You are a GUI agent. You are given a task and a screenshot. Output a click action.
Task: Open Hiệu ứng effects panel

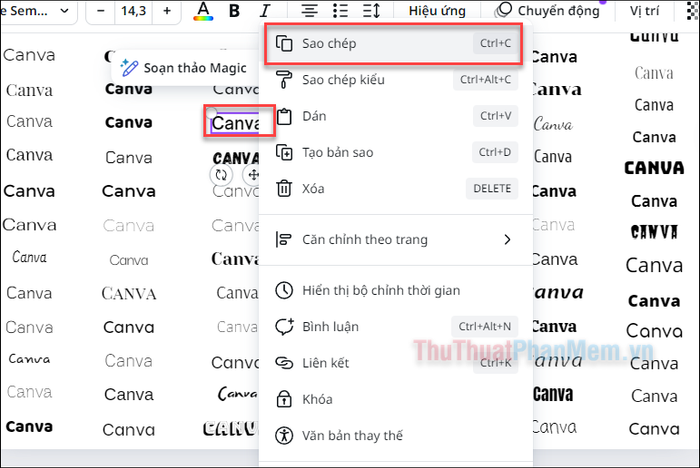click(437, 11)
